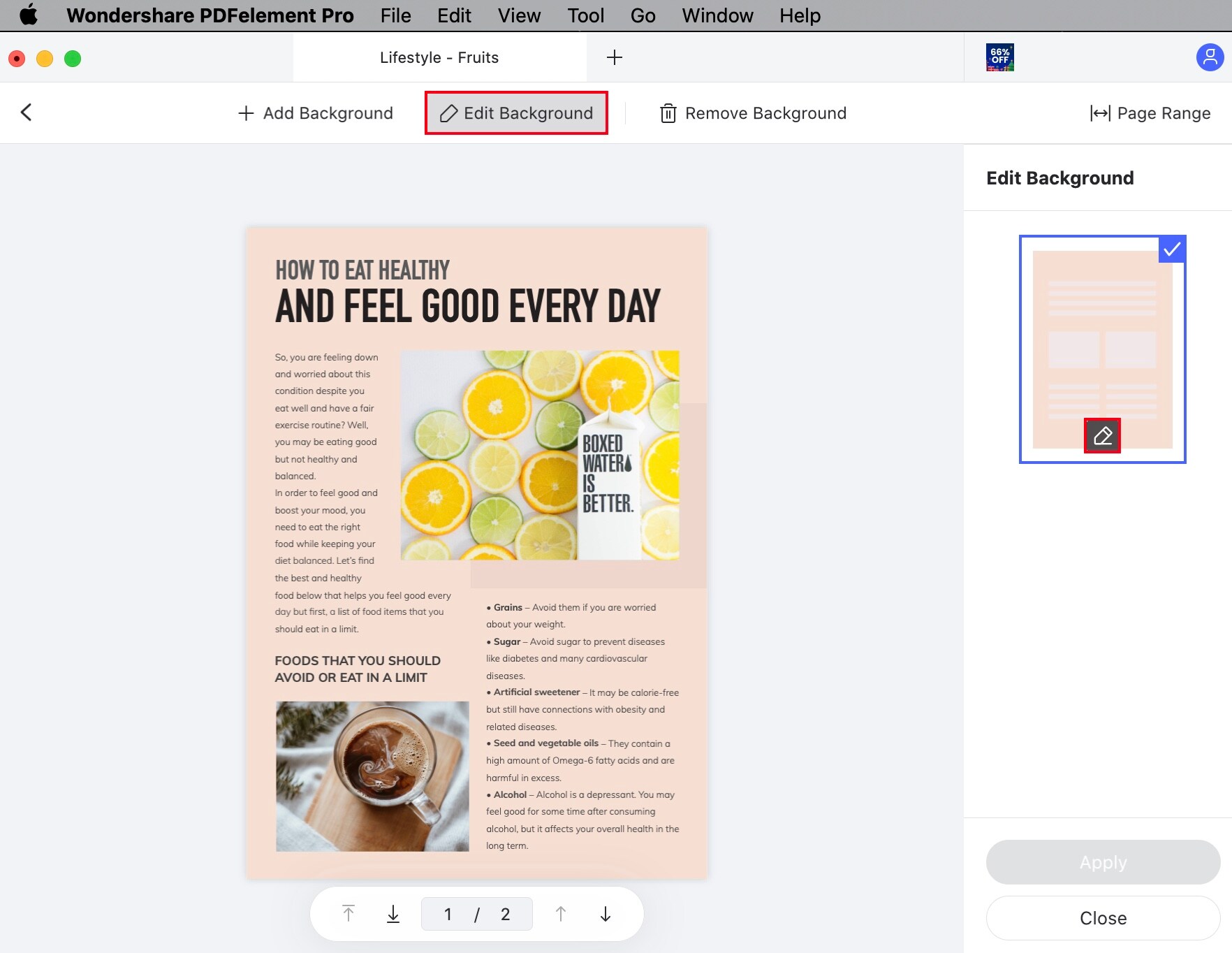Open the 66% OFF promotion badge
The width and height of the screenshot is (1232, 953).
999,57
